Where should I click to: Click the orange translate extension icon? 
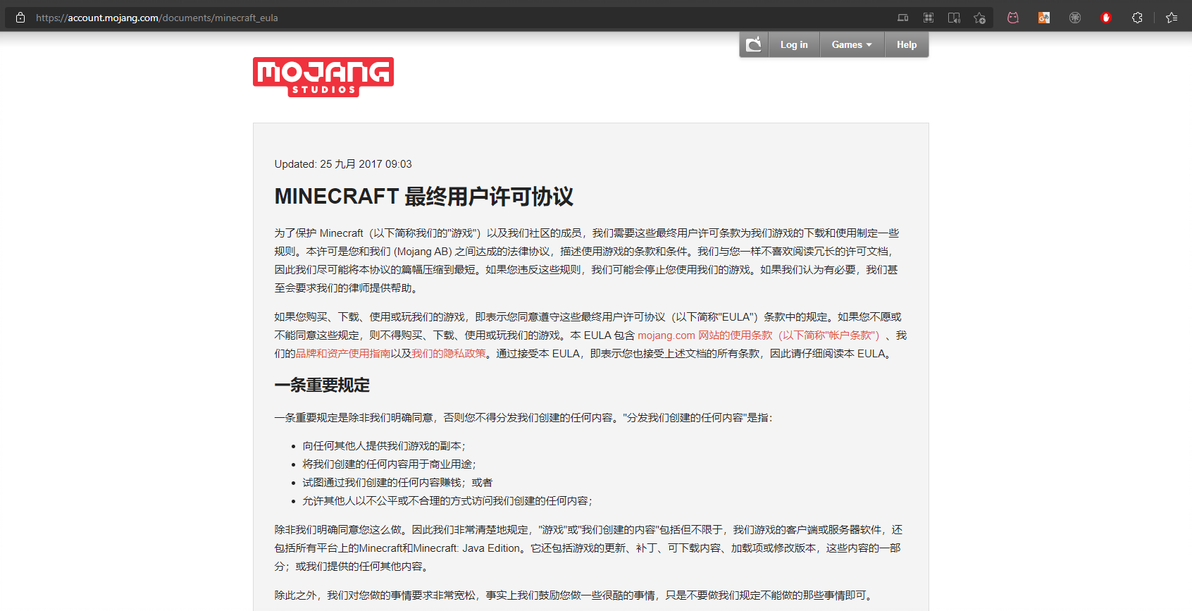(x=1044, y=17)
